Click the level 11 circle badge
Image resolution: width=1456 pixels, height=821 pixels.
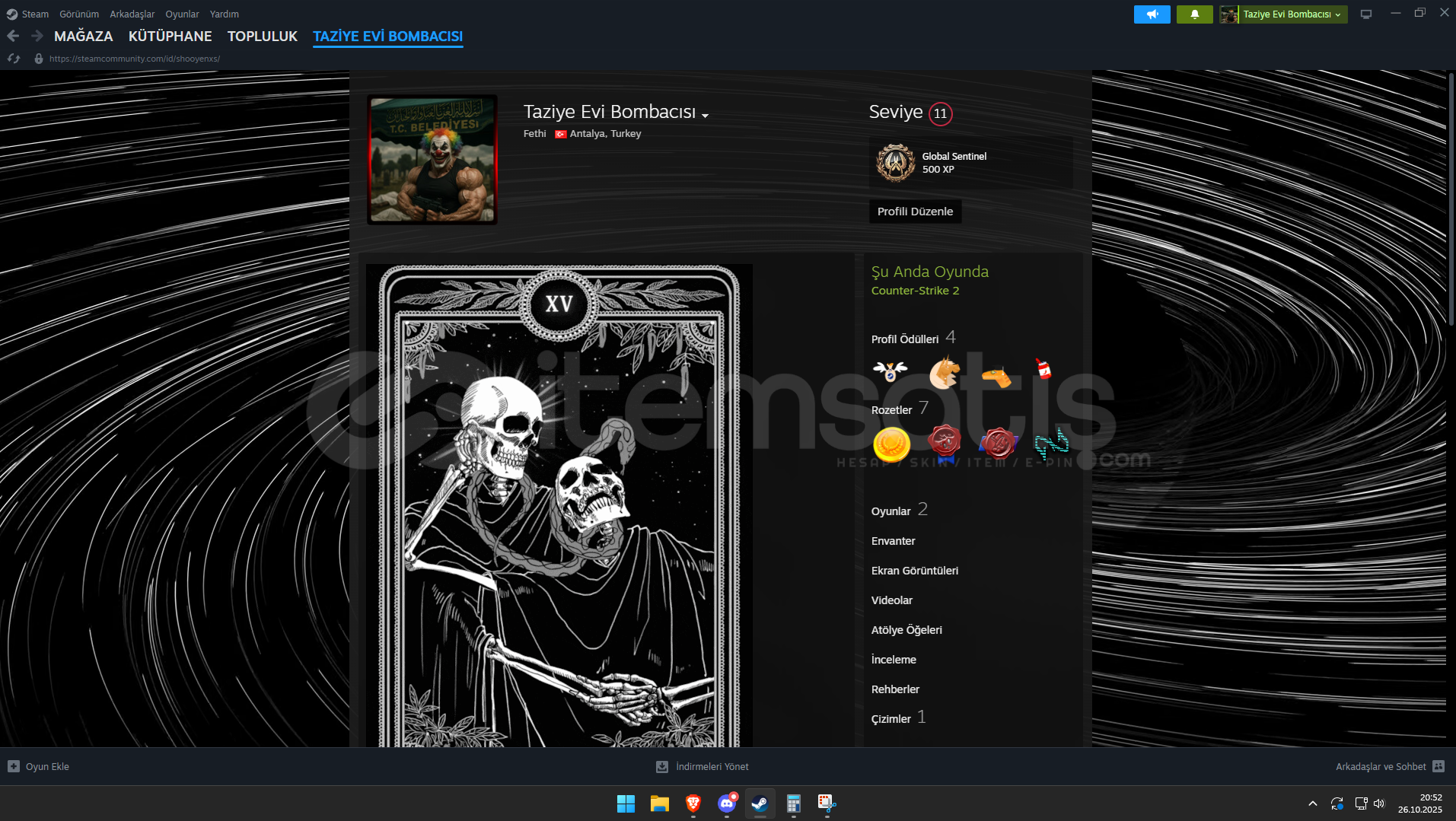[x=941, y=113]
